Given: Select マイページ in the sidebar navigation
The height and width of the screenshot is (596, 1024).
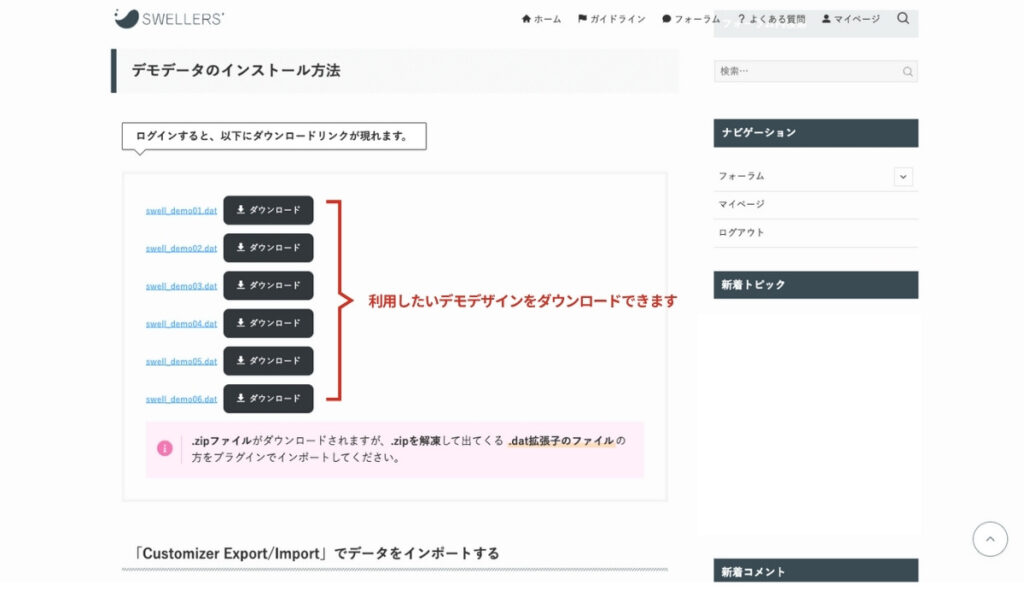Looking at the screenshot, I should pyautogui.click(x=742, y=204).
